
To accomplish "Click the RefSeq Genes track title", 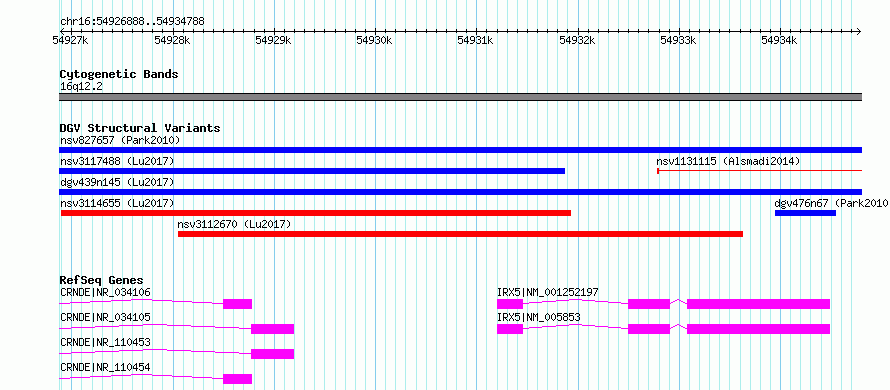I will click(x=102, y=280).
